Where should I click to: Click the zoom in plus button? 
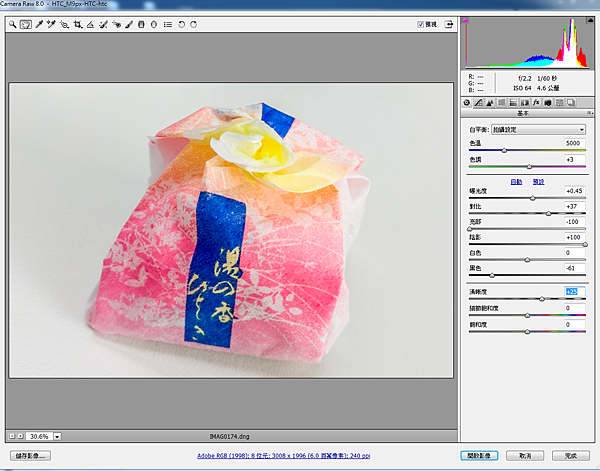(20, 436)
